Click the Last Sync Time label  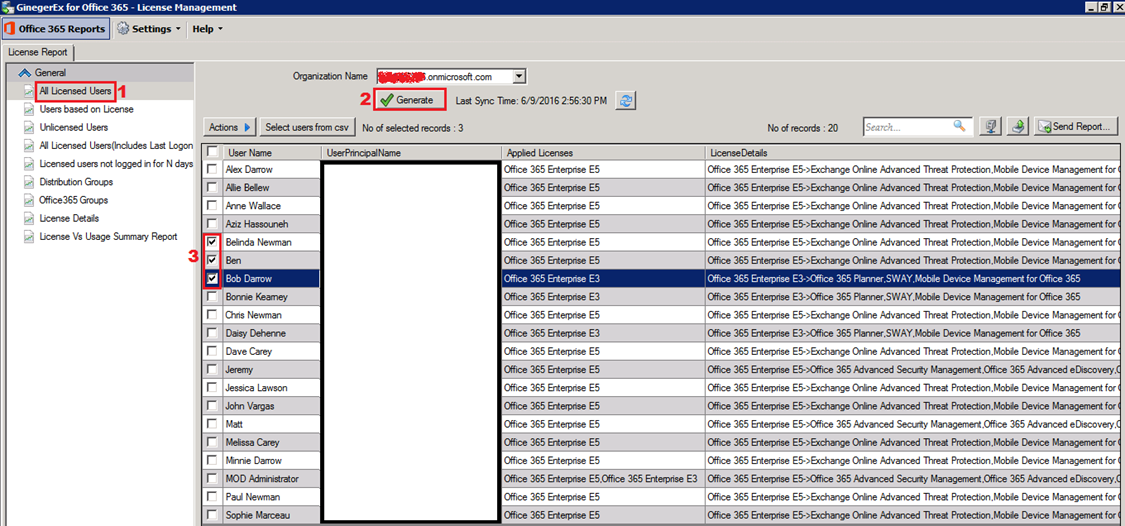(x=532, y=100)
